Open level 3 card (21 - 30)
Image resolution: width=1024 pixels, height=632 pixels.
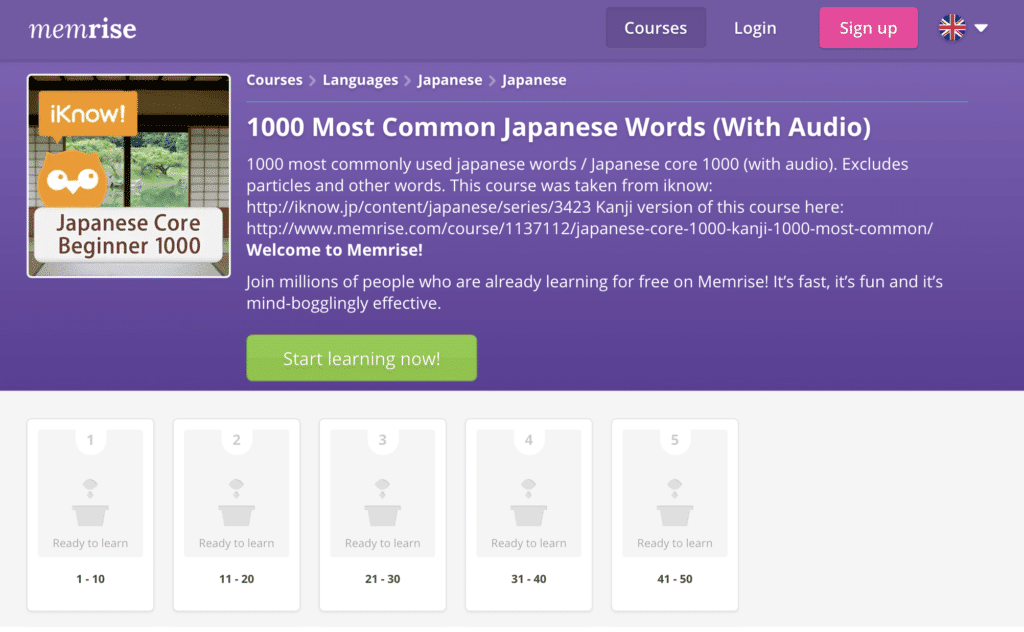(x=383, y=515)
